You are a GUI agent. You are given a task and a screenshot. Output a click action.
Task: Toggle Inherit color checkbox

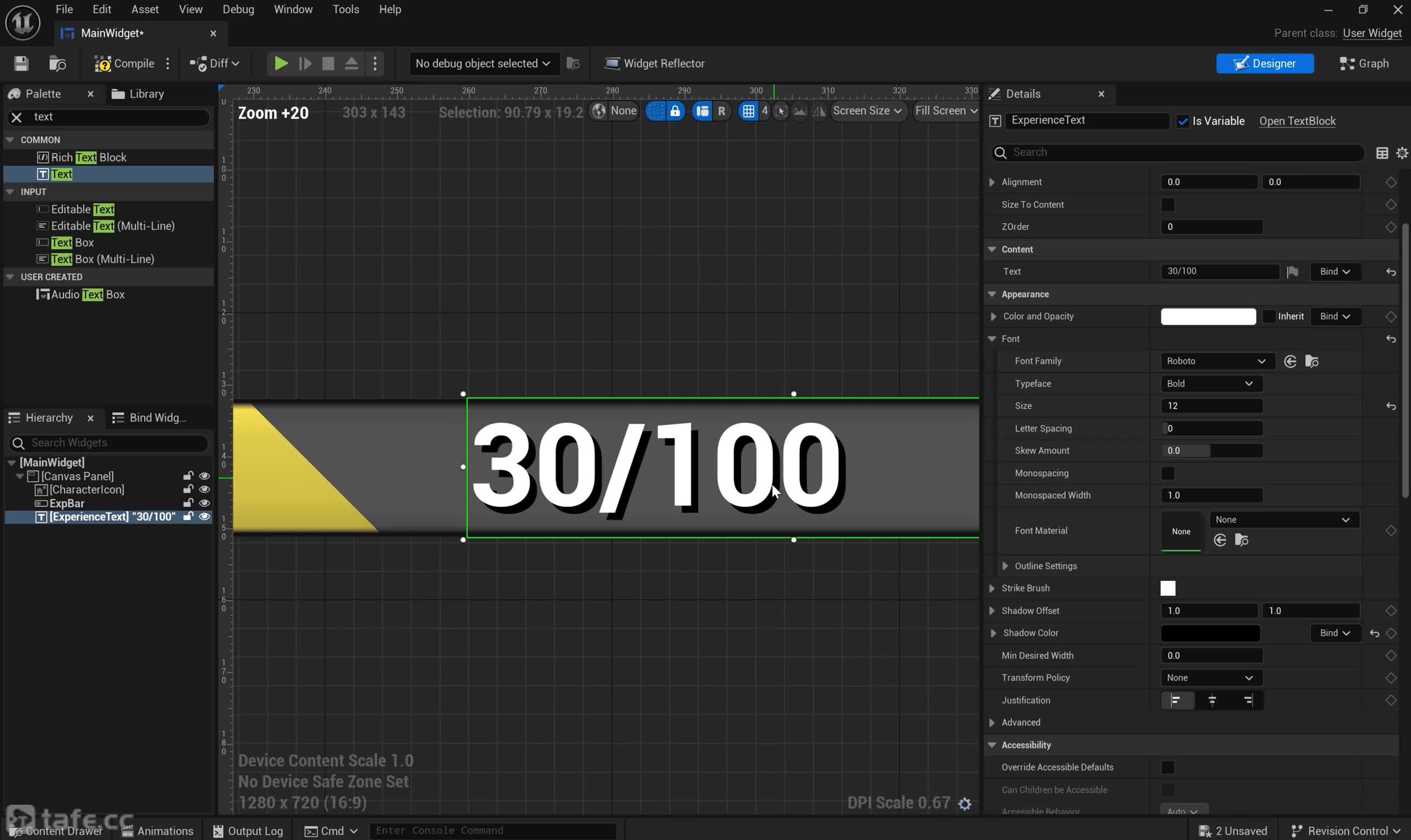pyautogui.click(x=1268, y=316)
